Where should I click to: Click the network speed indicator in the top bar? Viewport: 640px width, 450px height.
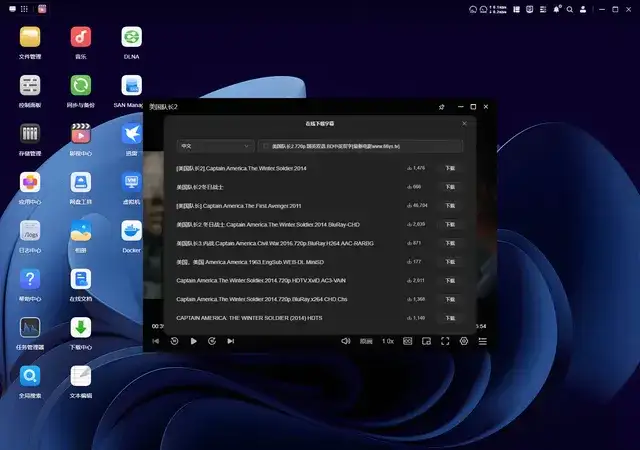click(498, 9)
